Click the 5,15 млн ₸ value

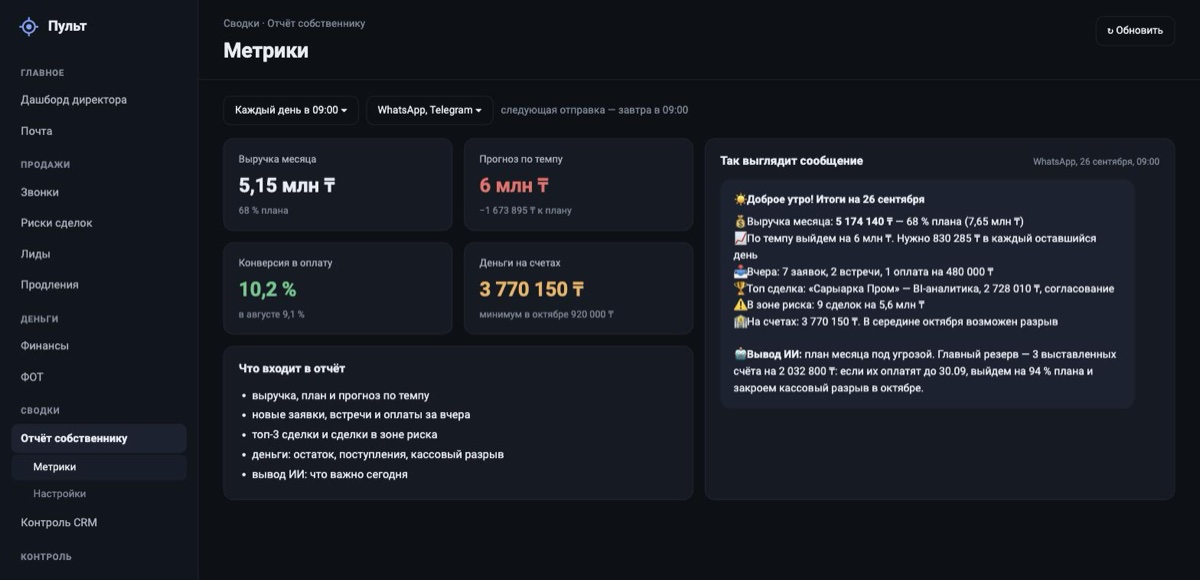(x=287, y=185)
